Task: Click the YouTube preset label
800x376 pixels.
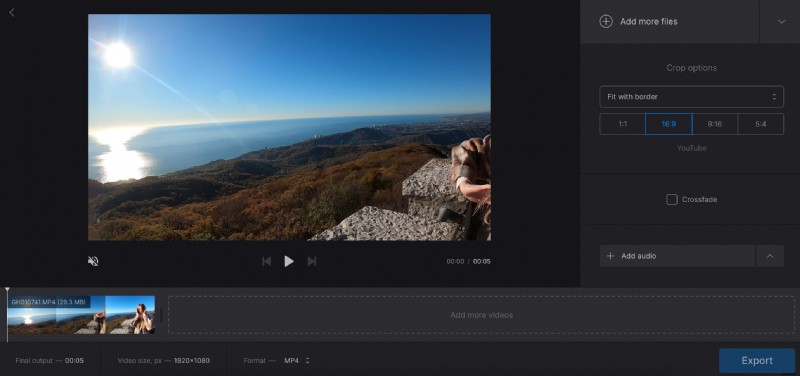Action: click(x=691, y=148)
